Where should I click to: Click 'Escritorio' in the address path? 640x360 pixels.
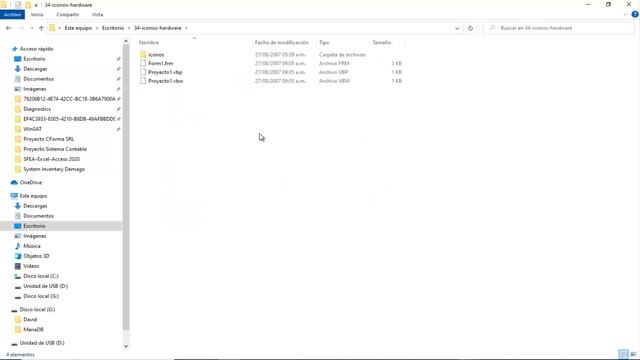click(113, 28)
